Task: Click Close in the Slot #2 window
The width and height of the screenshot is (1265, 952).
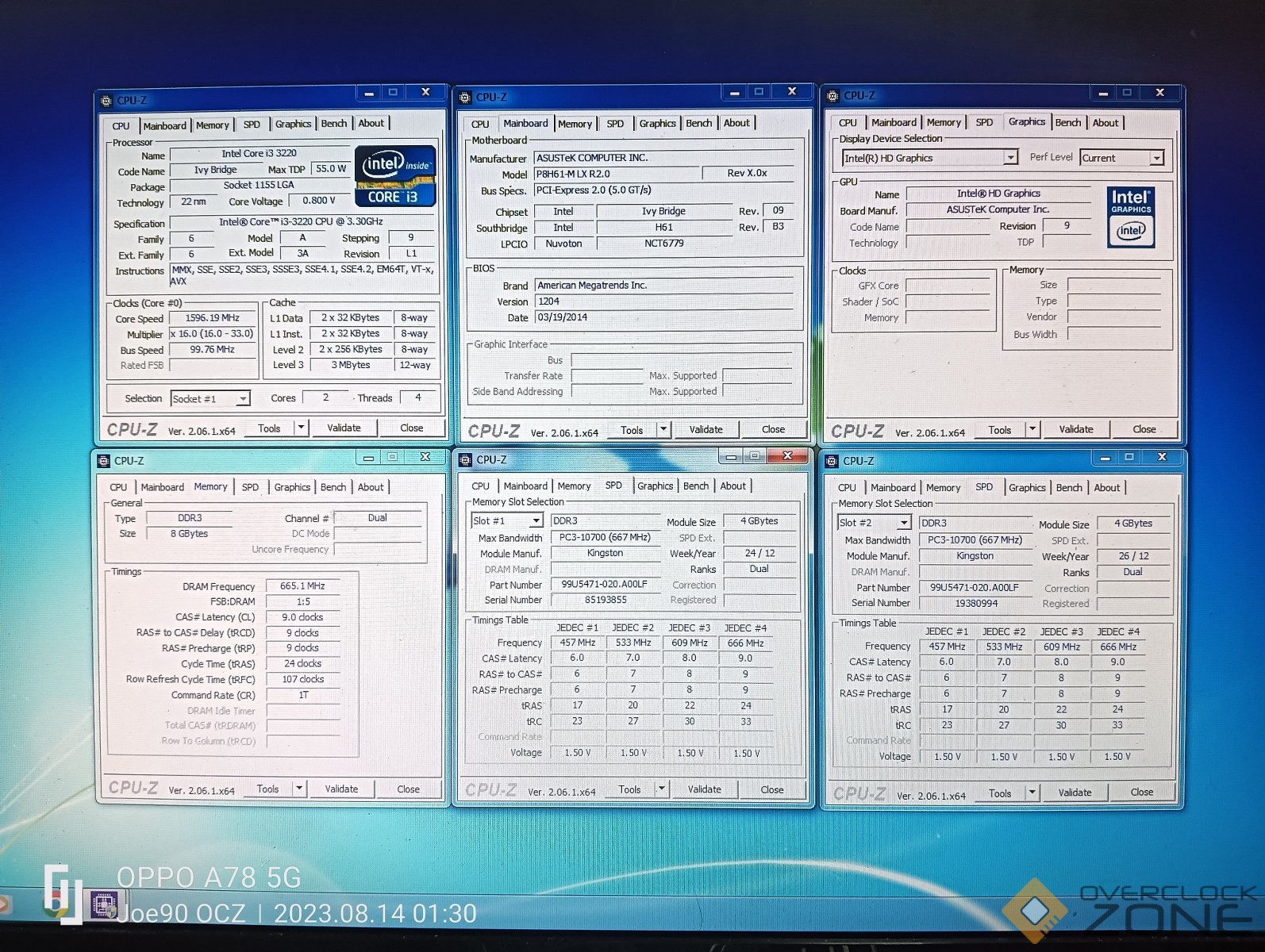Action: (1142, 793)
